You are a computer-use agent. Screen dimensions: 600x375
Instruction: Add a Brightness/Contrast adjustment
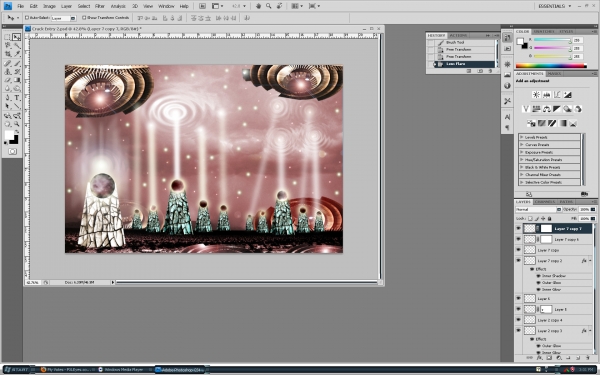tap(536, 95)
